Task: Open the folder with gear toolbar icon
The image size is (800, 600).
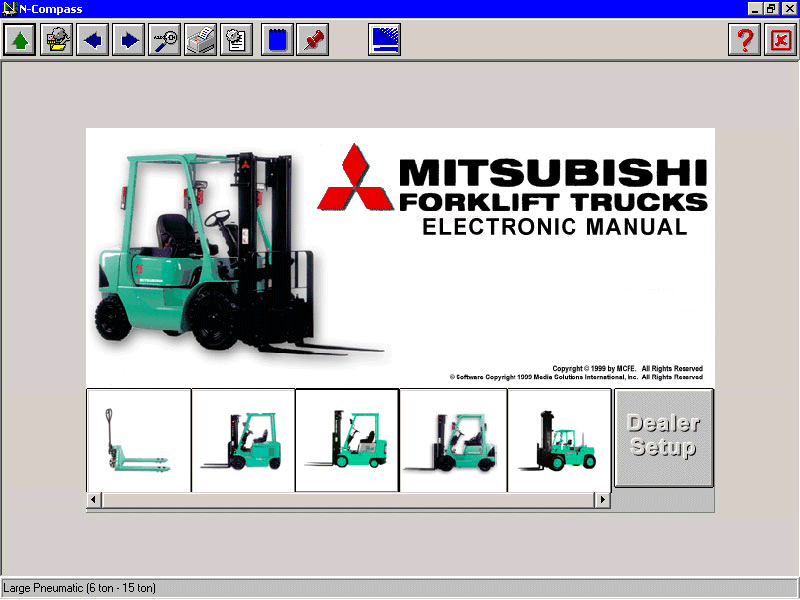Action: pyautogui.click(x=56, y=39)
